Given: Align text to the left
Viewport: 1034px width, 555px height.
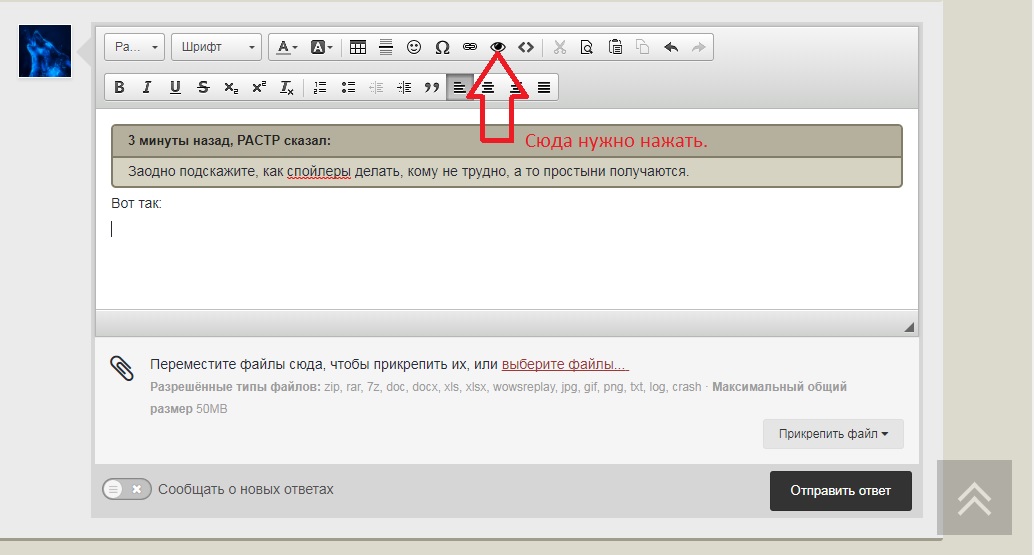Looking at the screenshot, I should point(460,87).
